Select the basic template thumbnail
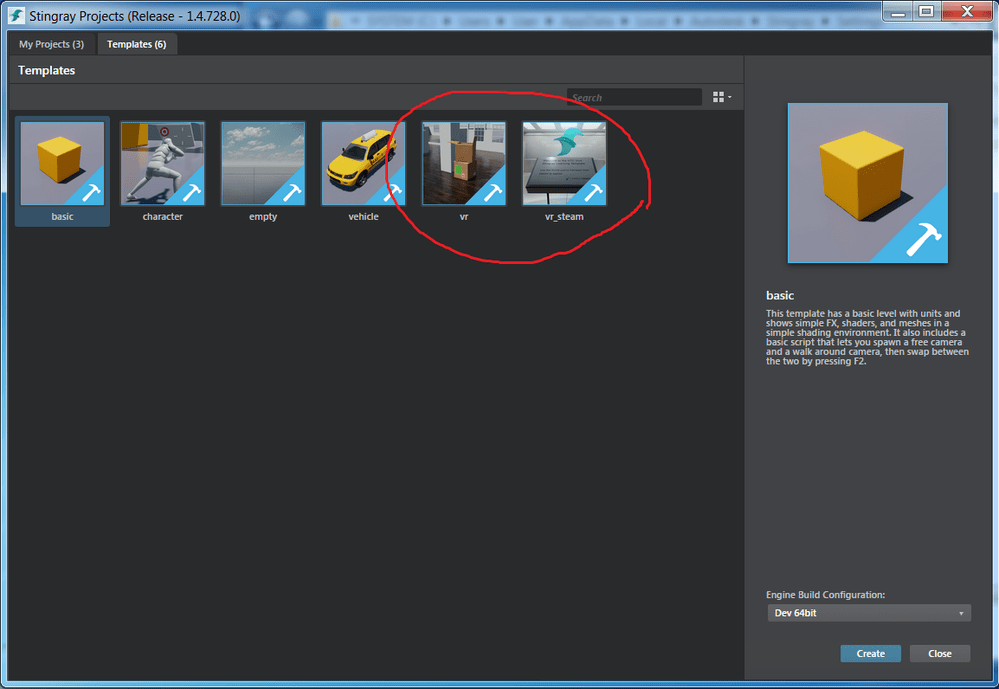This screenshot has height=689, width=999. click(62, 164)
